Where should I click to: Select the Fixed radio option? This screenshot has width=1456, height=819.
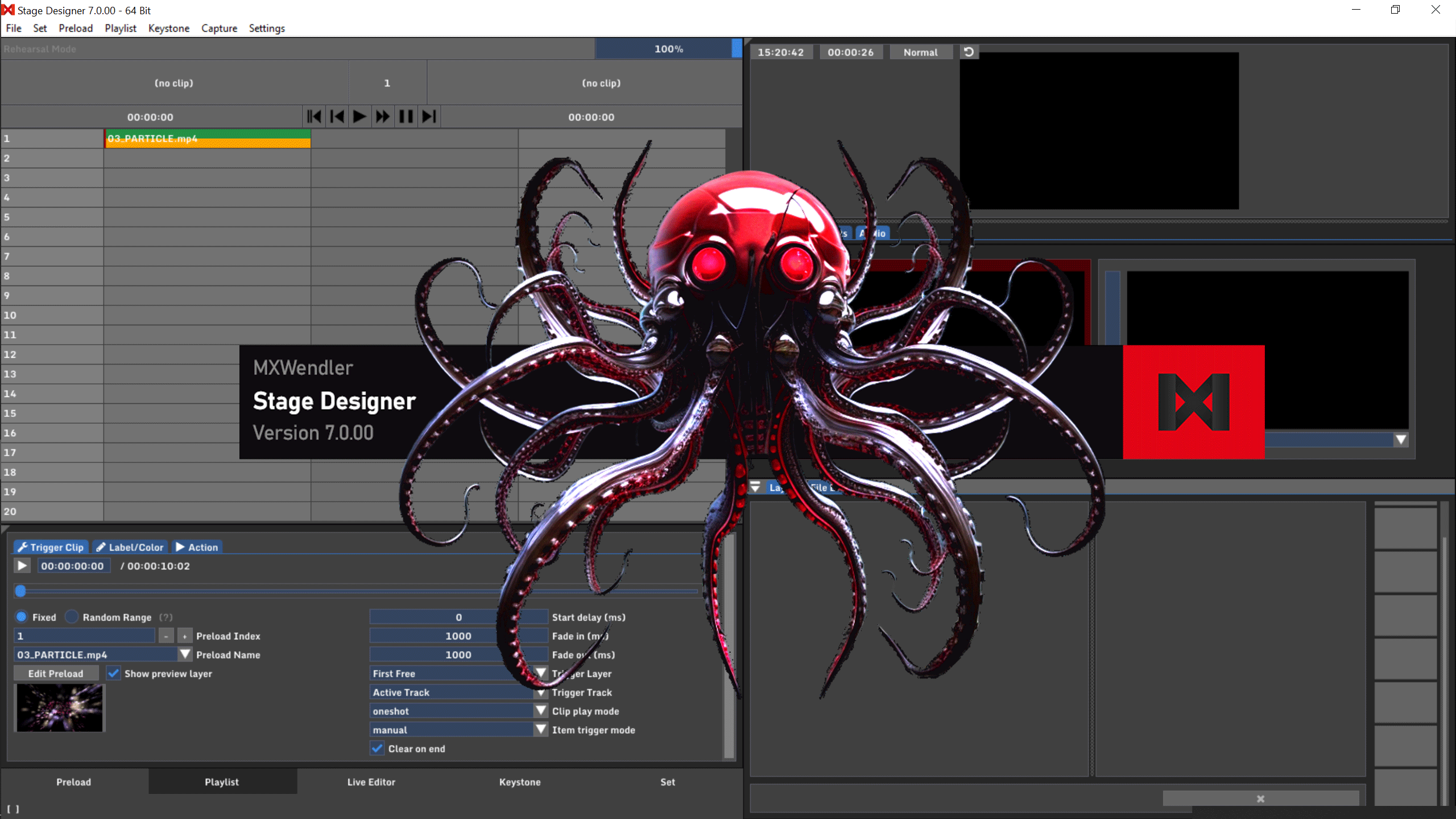22,617
